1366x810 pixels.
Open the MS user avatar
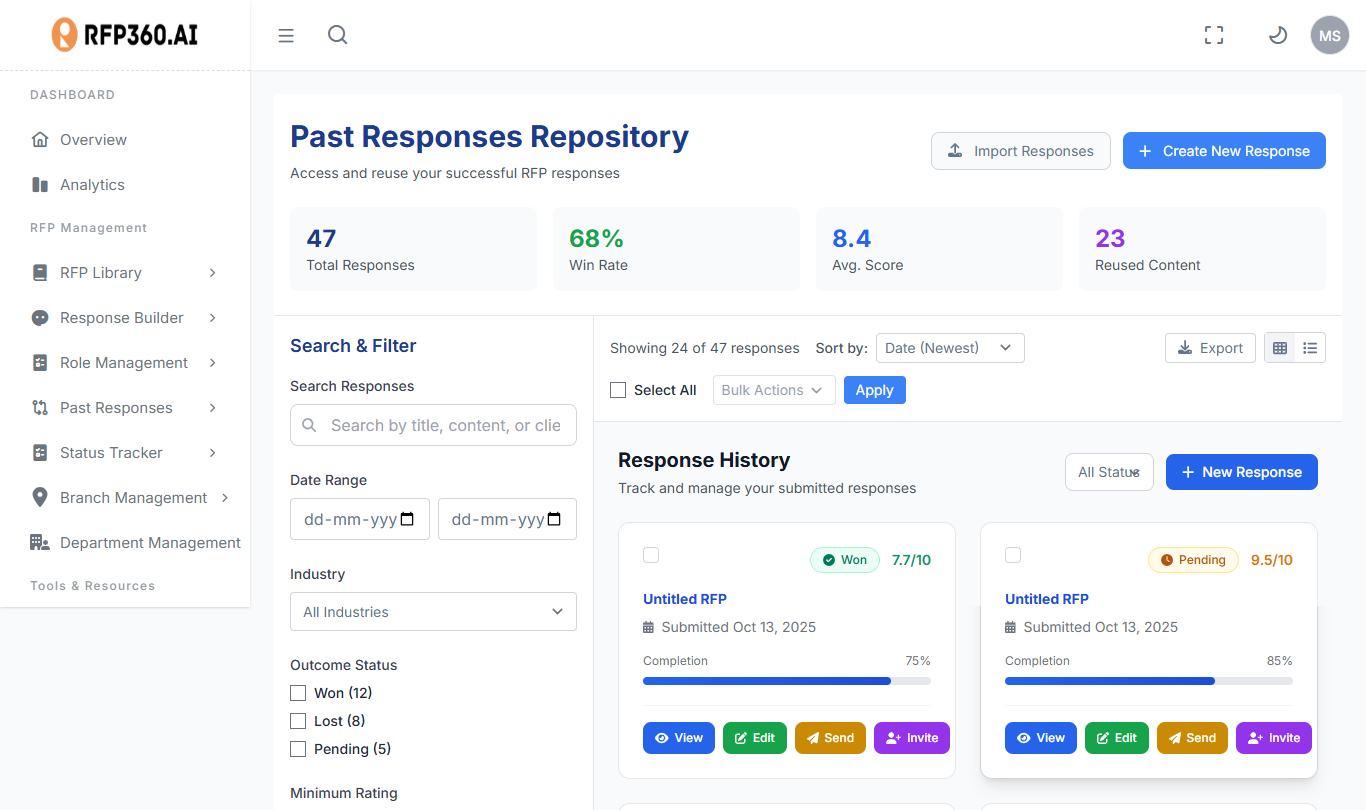pos(1329,36)
